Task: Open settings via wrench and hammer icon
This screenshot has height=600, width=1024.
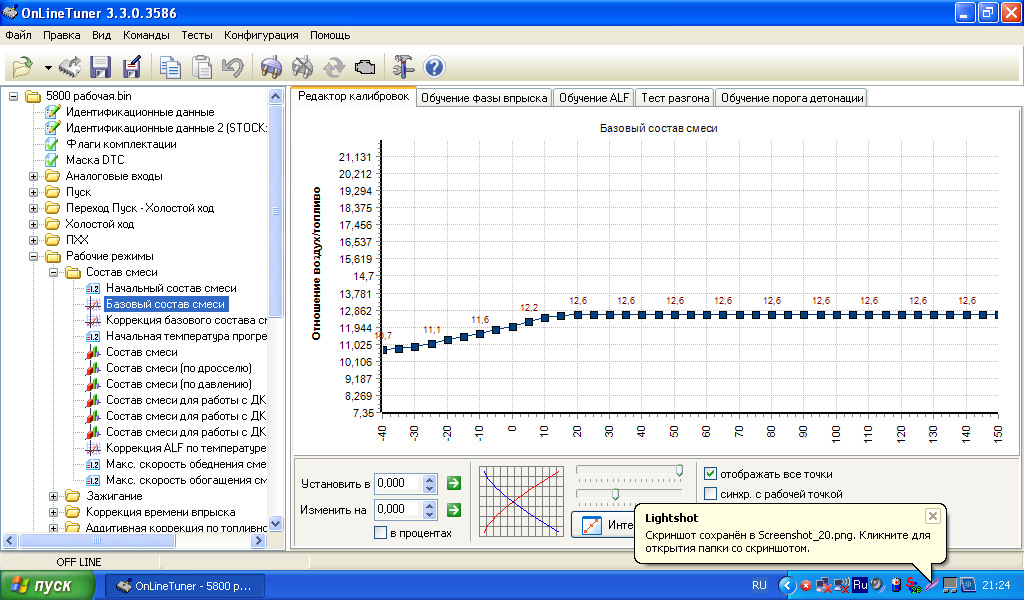Action: (x=403, y=67)
